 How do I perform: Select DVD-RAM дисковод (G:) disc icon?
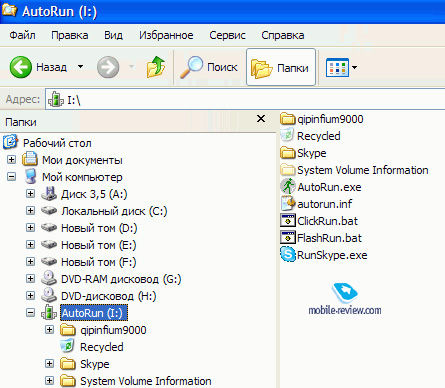[x=49, y=278]
